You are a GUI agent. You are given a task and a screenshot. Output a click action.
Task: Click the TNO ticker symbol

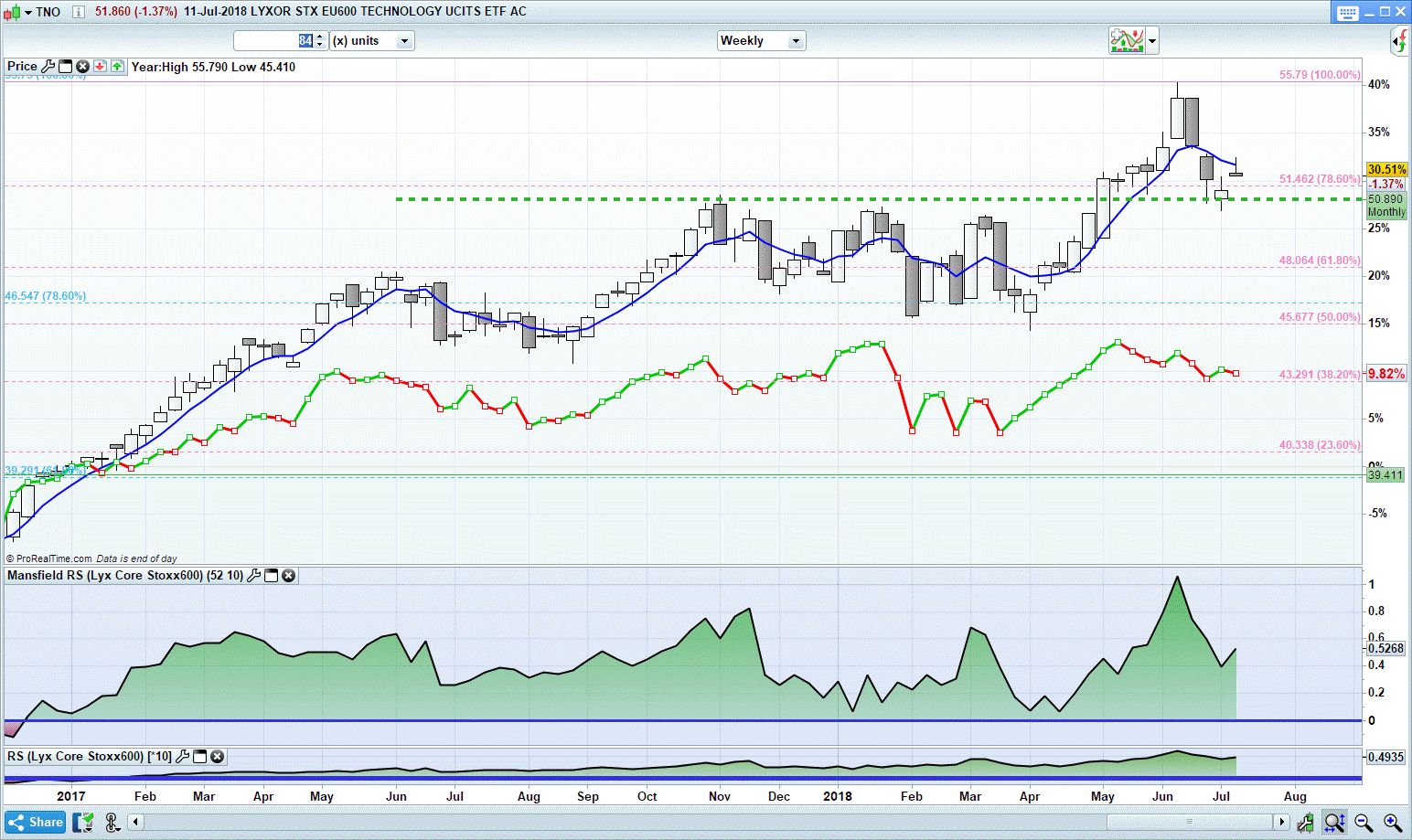(x=48, y=12)
